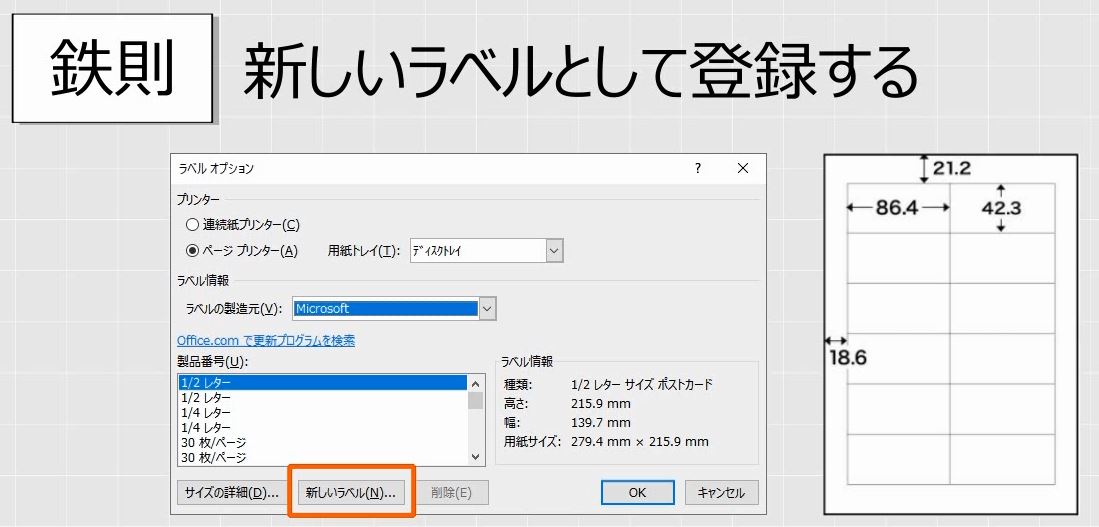Select the 連続紙プリンター radio button

[x=192, y=225]
